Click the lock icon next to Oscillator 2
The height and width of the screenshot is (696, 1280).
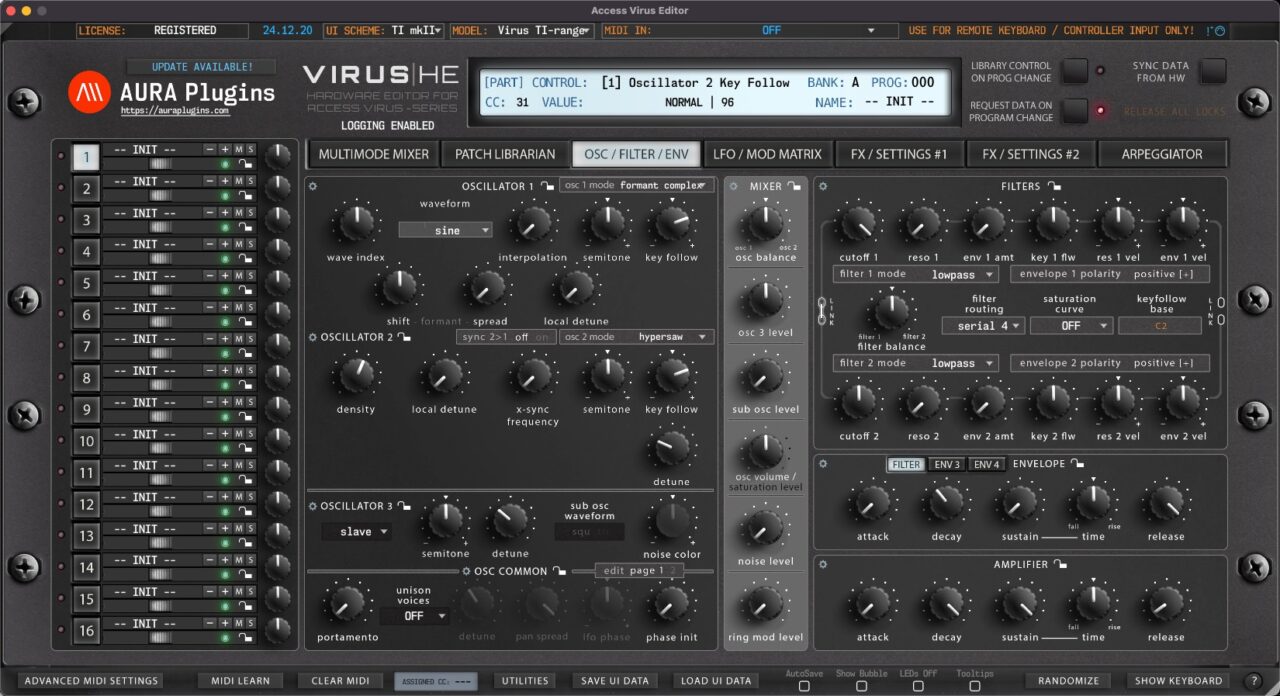click(x=403, y=337)
